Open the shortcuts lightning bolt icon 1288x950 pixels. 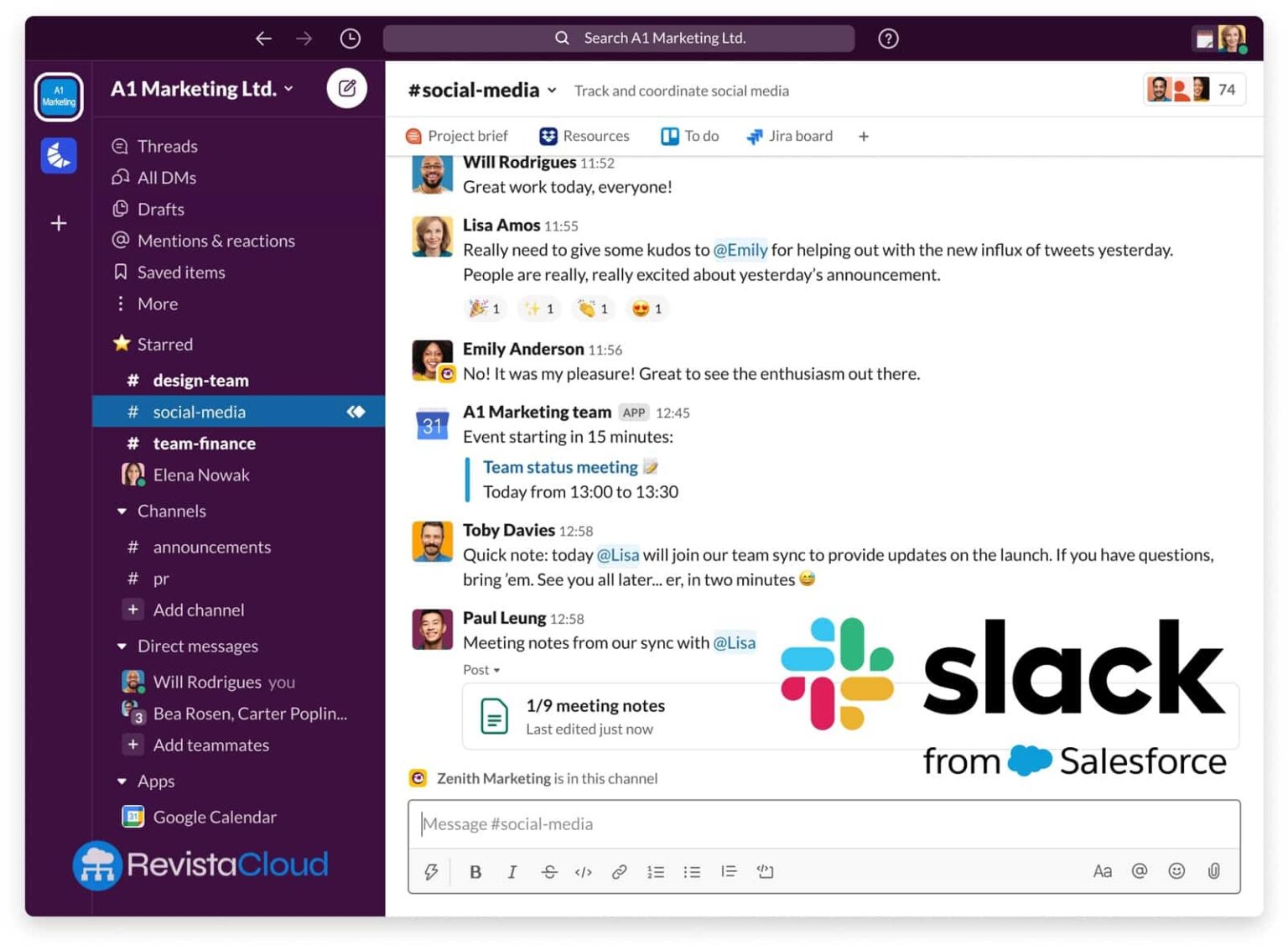coord(431,871)
